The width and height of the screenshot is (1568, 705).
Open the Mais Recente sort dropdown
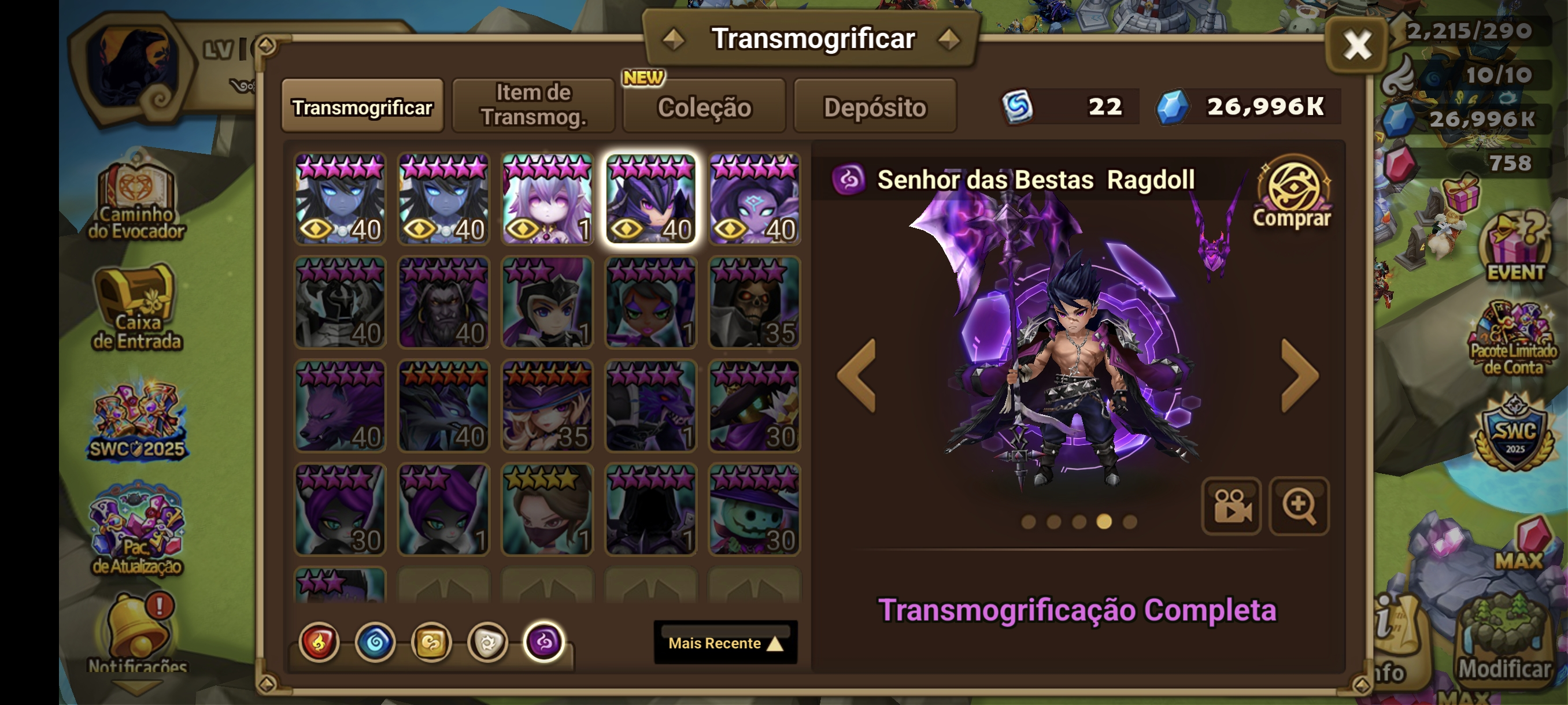pos(726,643)
